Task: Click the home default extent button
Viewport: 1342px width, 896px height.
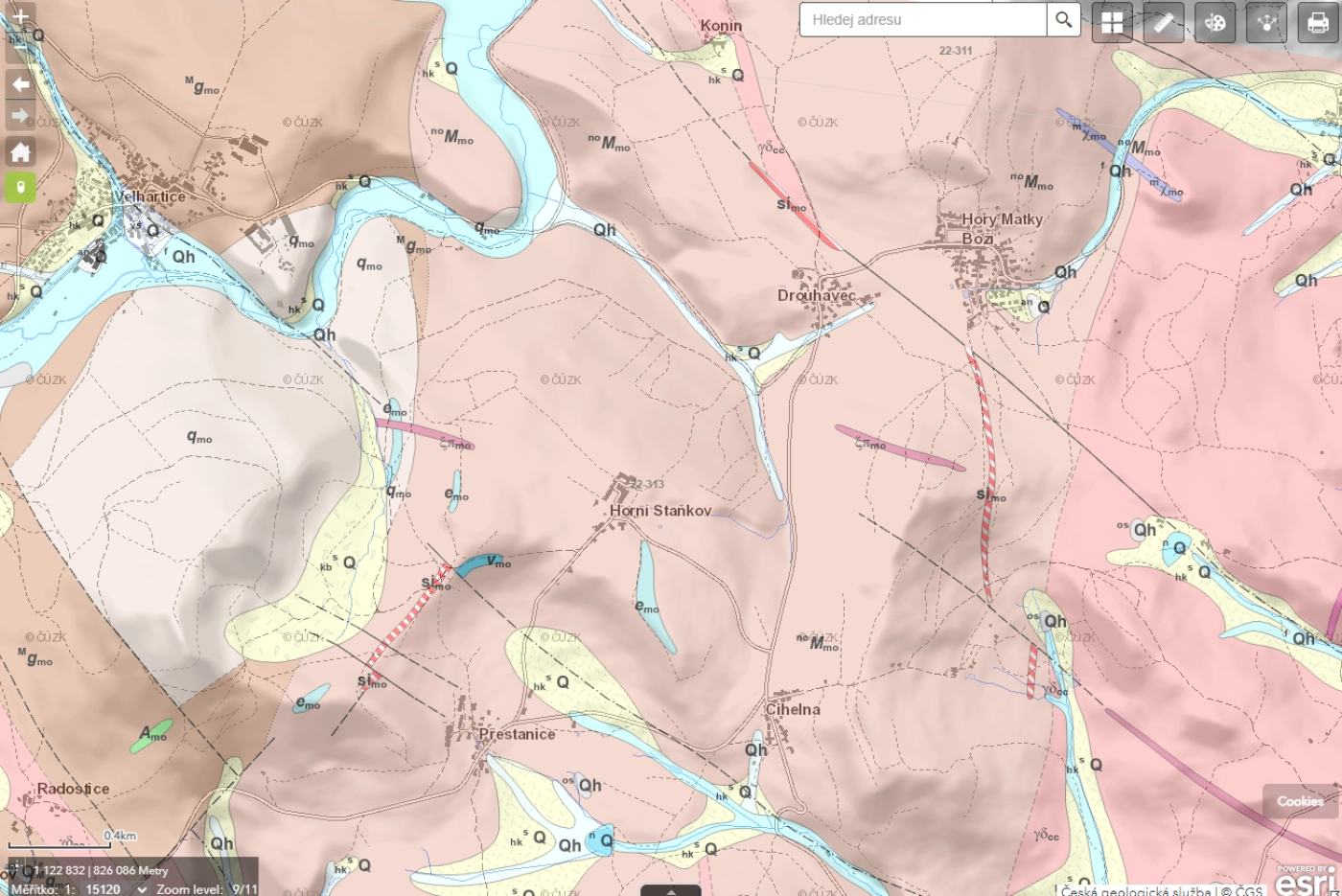Action: pyautogui.click(x=20, y=151)
